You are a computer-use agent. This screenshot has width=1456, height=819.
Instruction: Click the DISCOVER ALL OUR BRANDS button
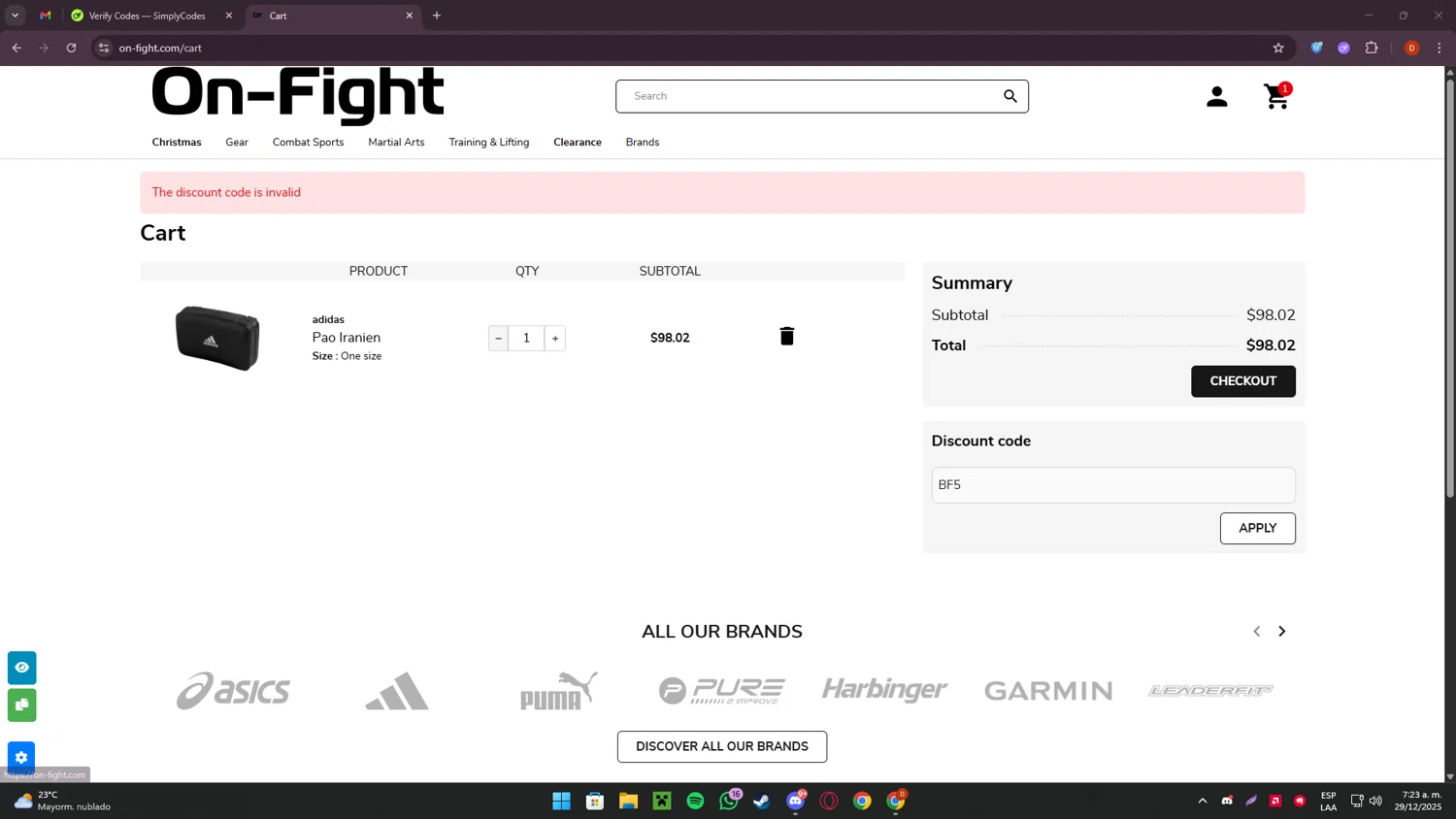click(722, 746)
